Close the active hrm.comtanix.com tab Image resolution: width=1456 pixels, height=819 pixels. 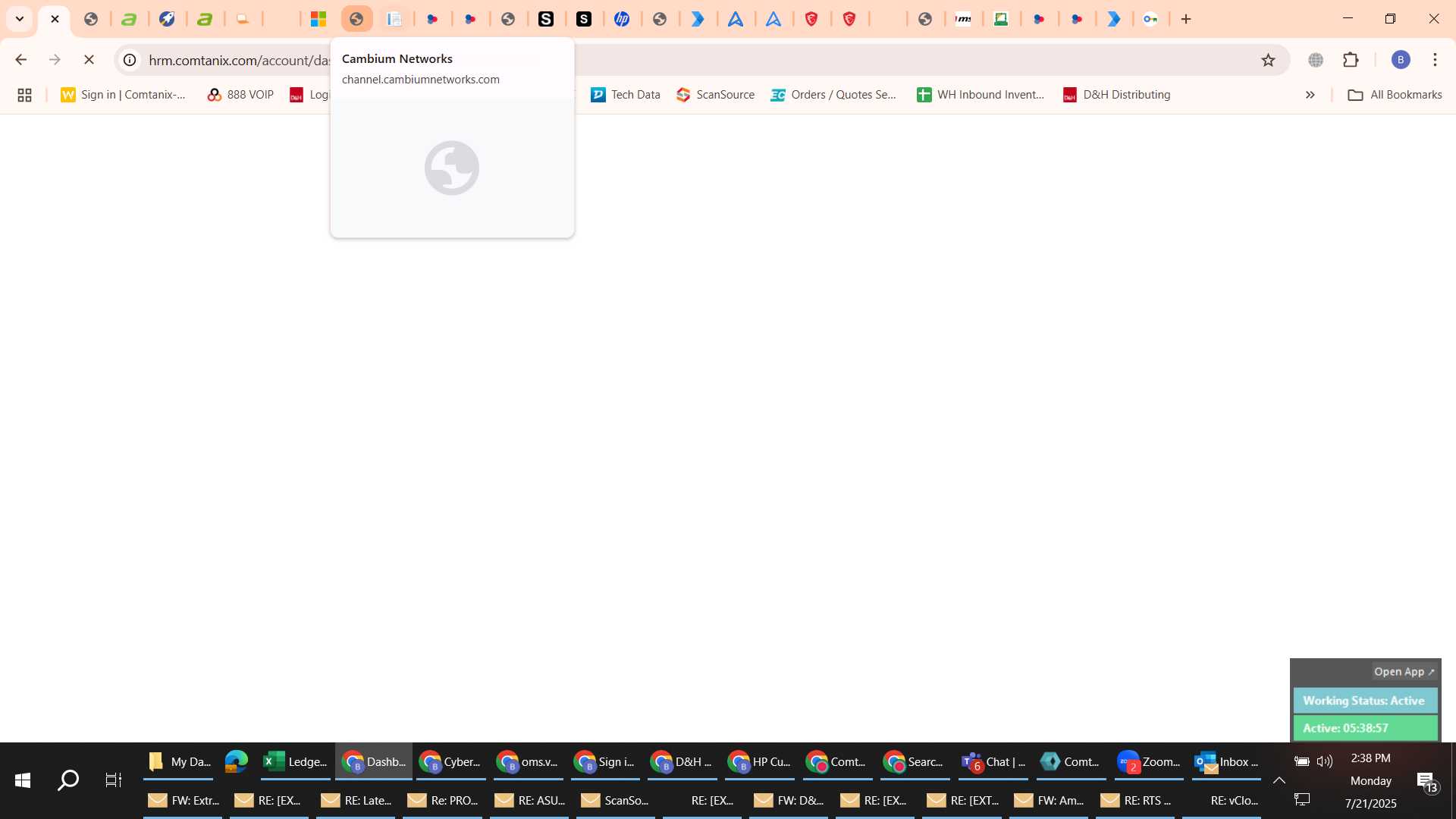[x=55, y=19]
